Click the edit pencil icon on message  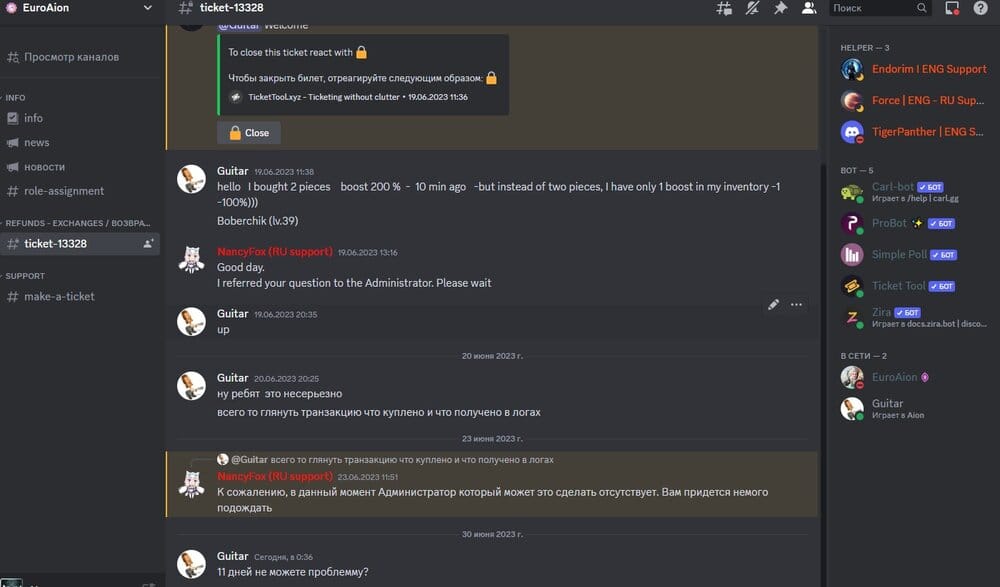(773, 305)
